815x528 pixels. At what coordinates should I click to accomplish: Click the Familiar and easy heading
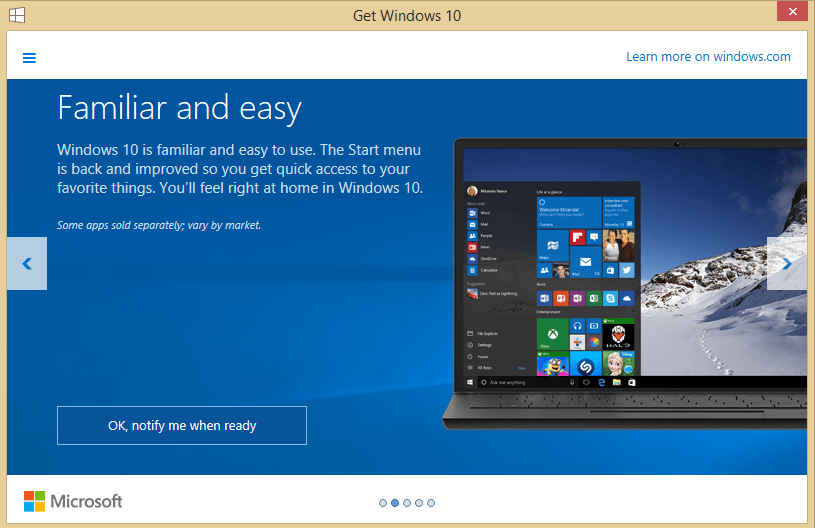coord(180,108)
